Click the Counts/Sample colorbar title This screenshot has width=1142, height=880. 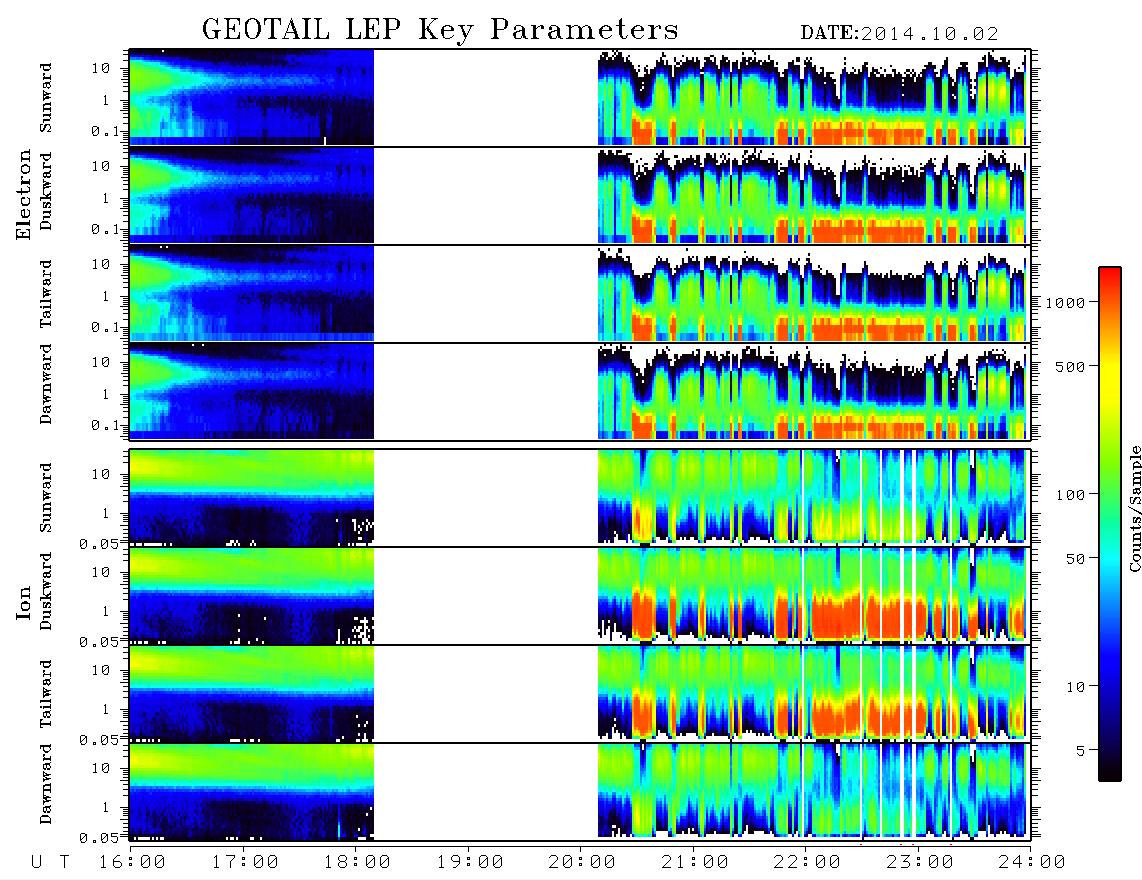coord(1134,508)
